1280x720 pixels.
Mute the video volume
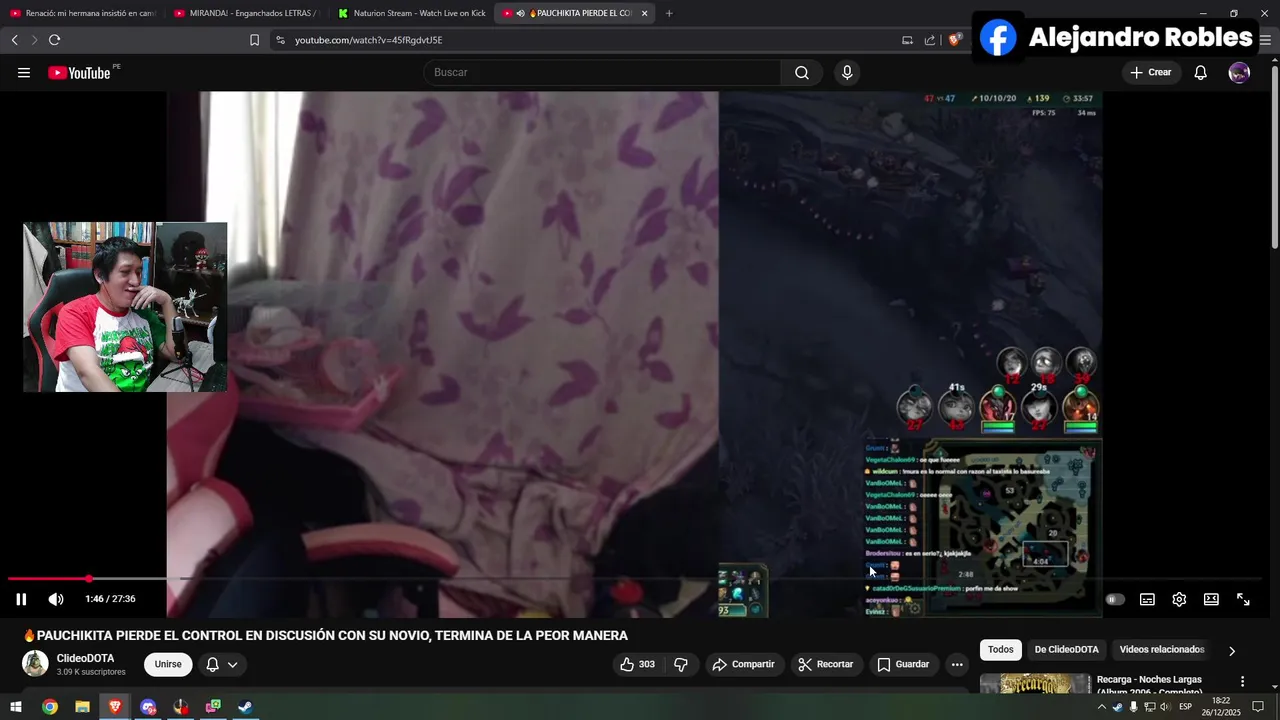tap(56, 599)
